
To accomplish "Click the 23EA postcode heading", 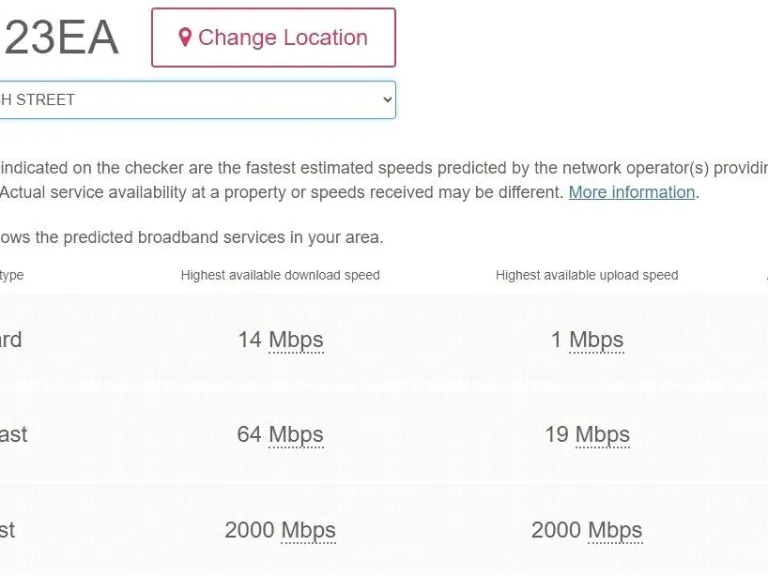I will 60,38.
